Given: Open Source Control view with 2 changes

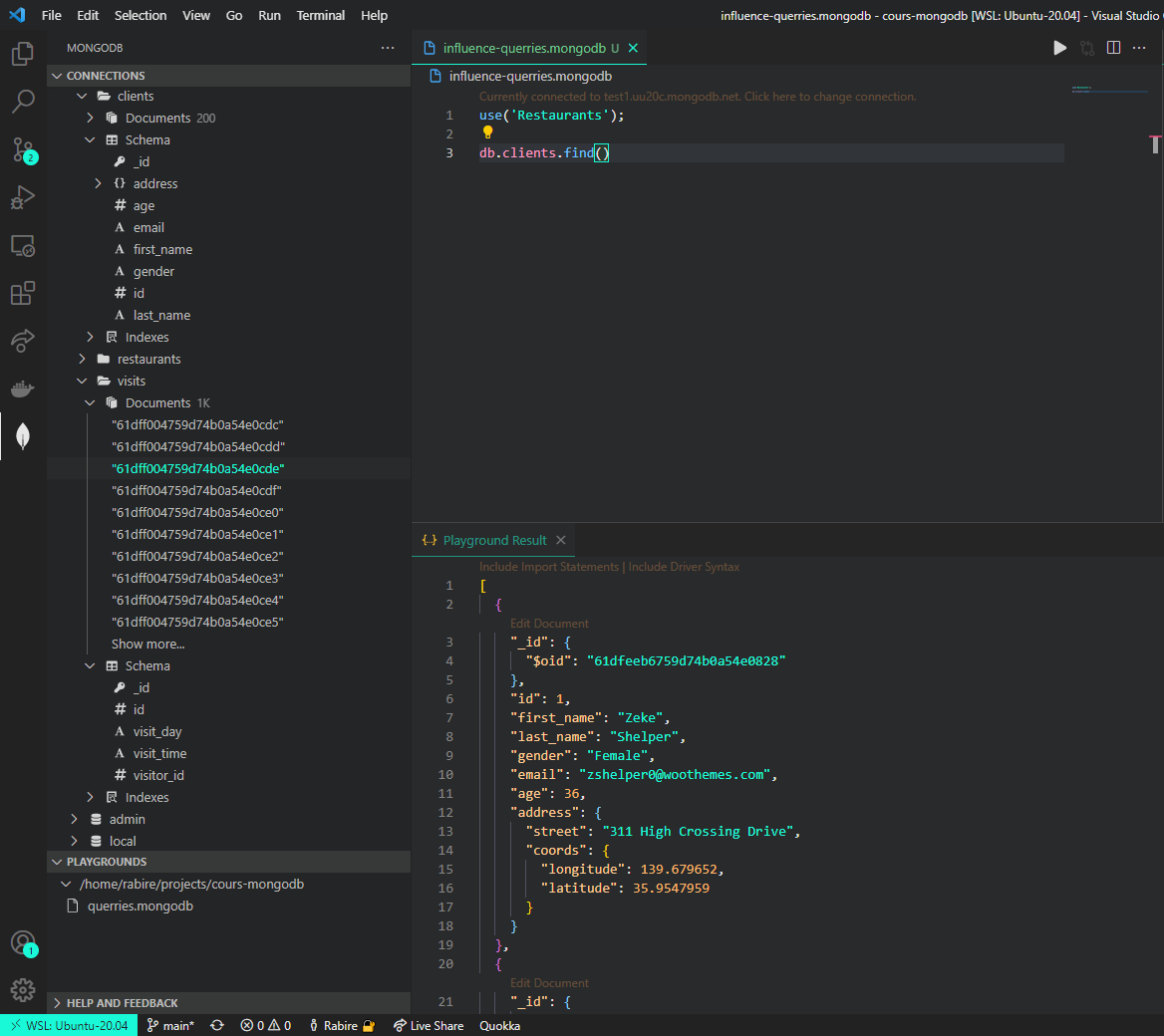Looking at the screenshot, I should click(23, 149).
